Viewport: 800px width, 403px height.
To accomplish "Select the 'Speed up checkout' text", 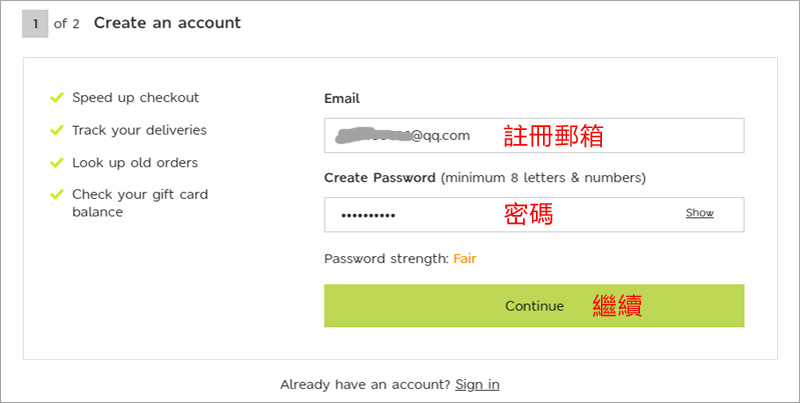I will (x=135, y=98).
